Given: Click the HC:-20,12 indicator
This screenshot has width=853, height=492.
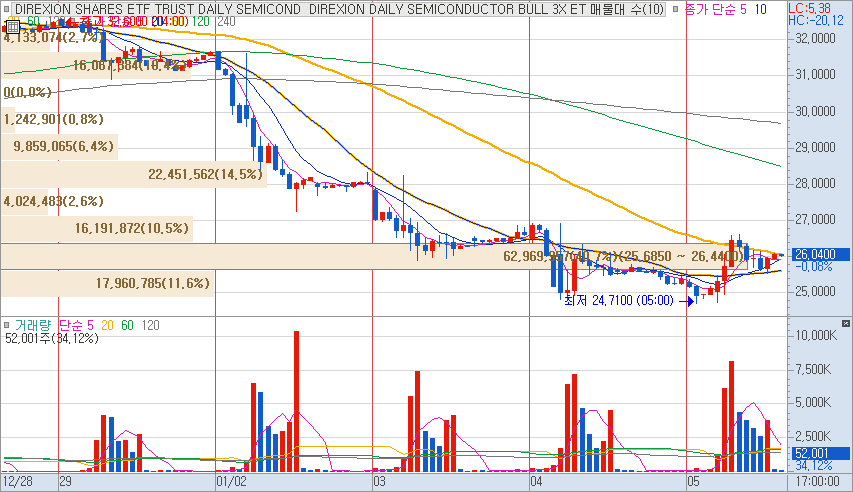Looking at the screenshot, I should point(815,20).
